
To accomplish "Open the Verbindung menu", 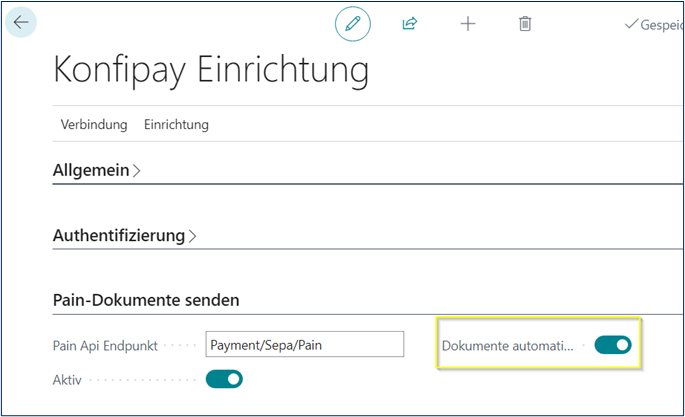I will pos(94,125).
